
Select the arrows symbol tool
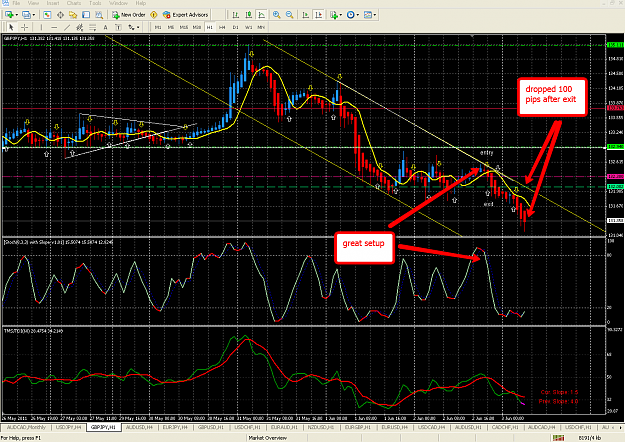[131, 27]
